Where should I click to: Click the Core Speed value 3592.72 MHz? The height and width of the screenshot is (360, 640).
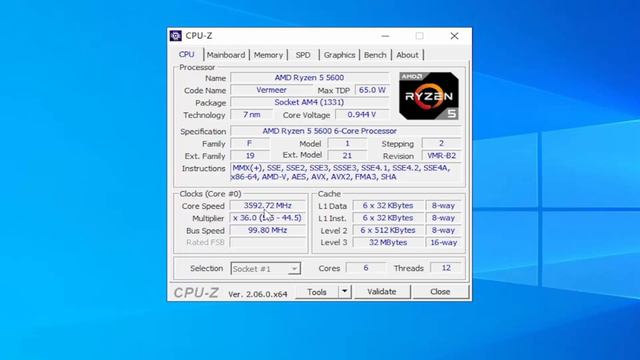(x=267, y=205)
